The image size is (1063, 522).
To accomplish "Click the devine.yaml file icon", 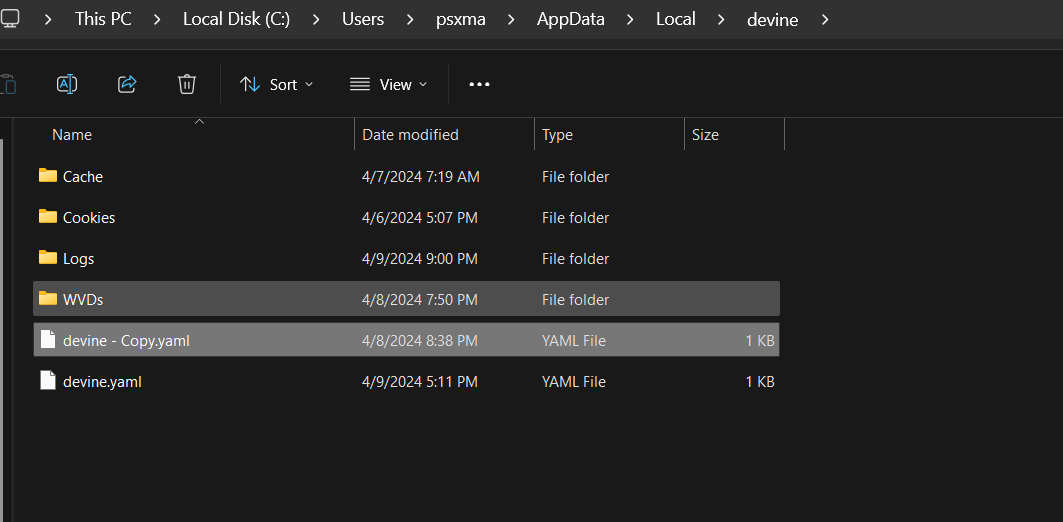I will pyautogui.click(x=48, y=381).
